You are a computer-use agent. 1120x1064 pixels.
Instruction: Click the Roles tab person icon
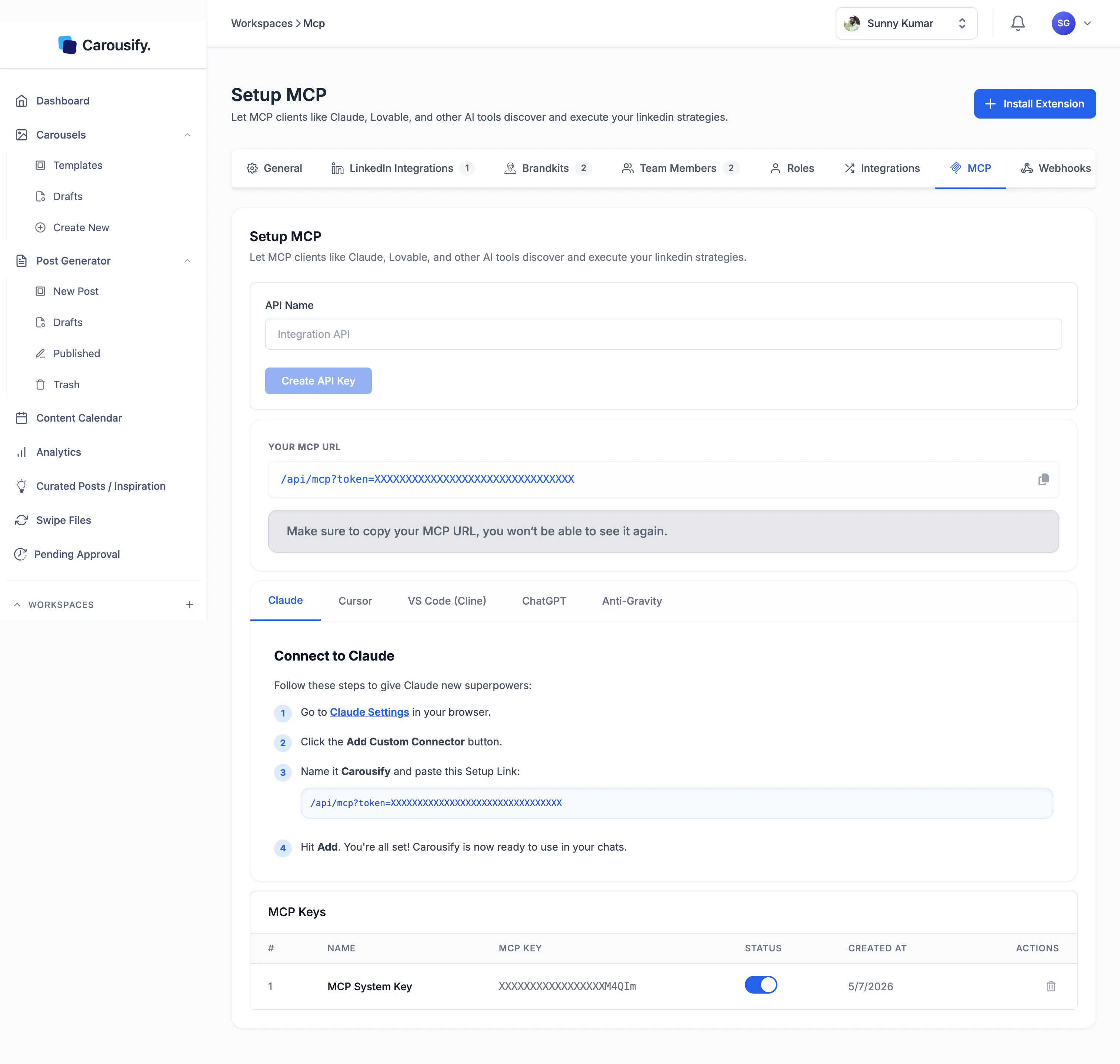[x=775, y=169]
